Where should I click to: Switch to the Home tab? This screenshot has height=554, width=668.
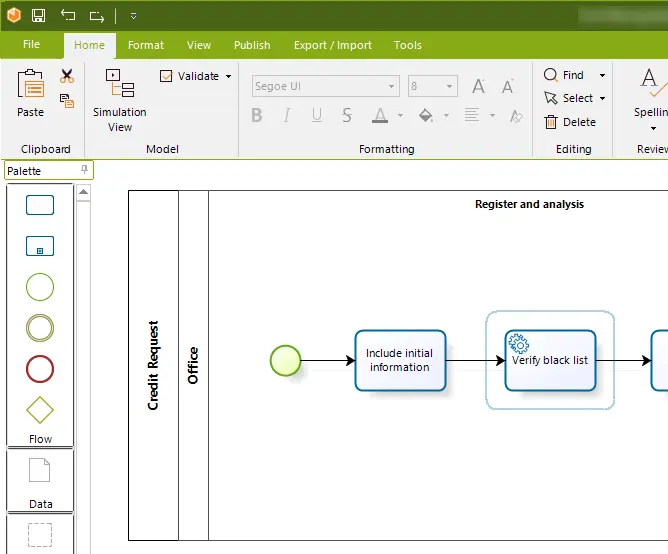point(89,45)
